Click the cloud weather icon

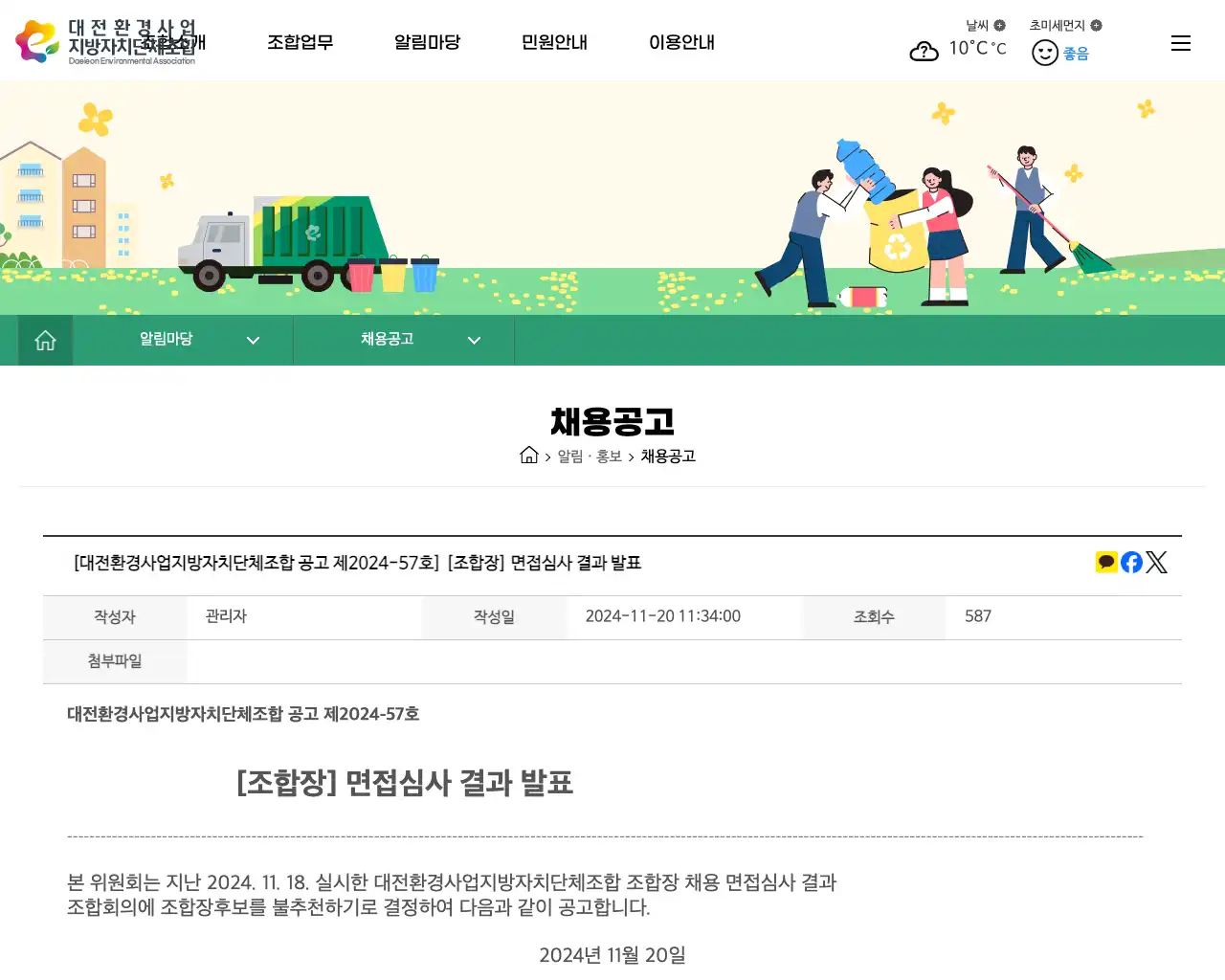(924, 51)
